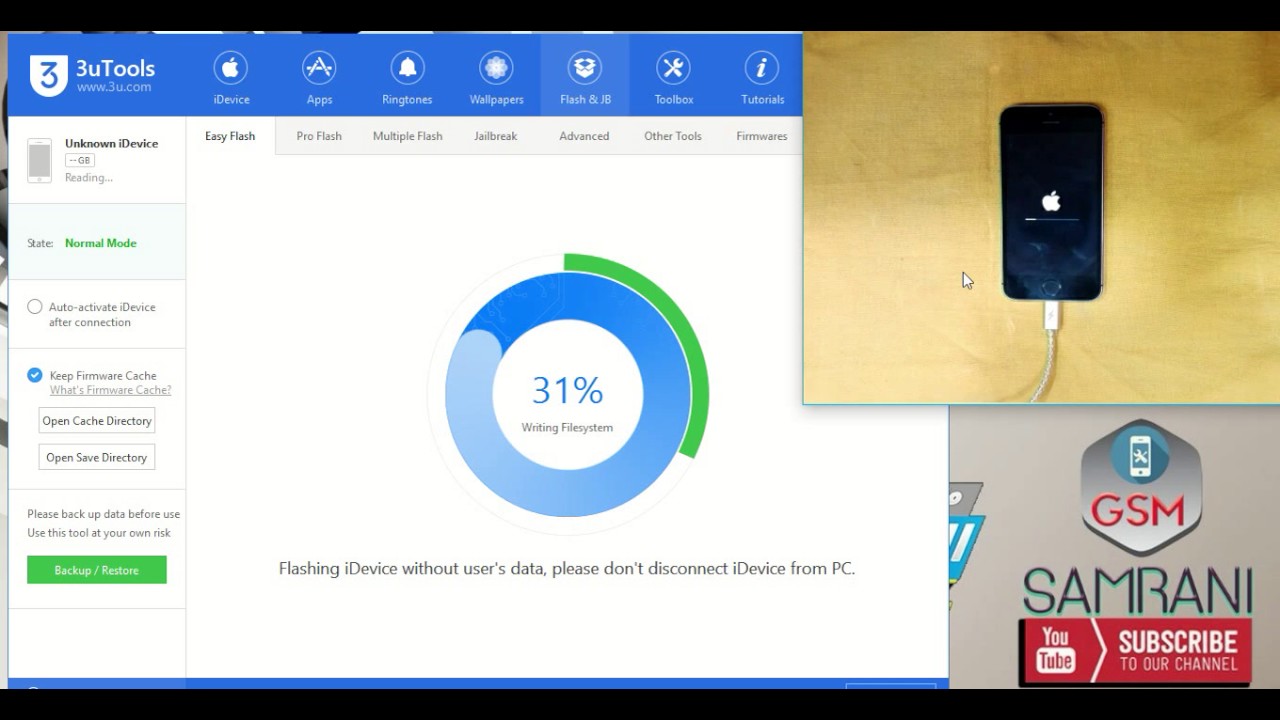The width and height of the screenshot is (1280, 720).
Task: Switch to the Pro Flash tab
Action: [319, 136]
